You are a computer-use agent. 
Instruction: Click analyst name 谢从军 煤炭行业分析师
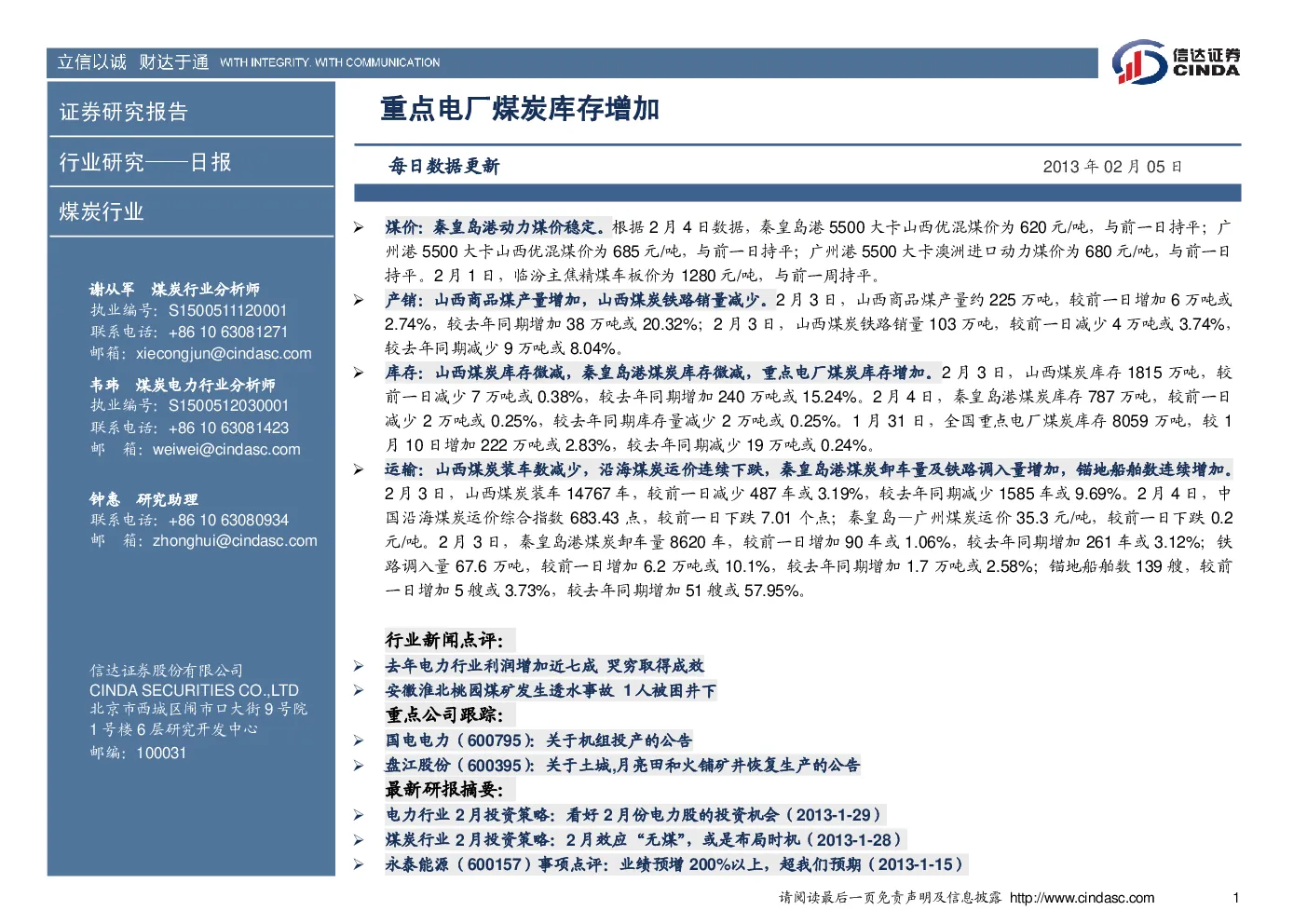[174, 290]
